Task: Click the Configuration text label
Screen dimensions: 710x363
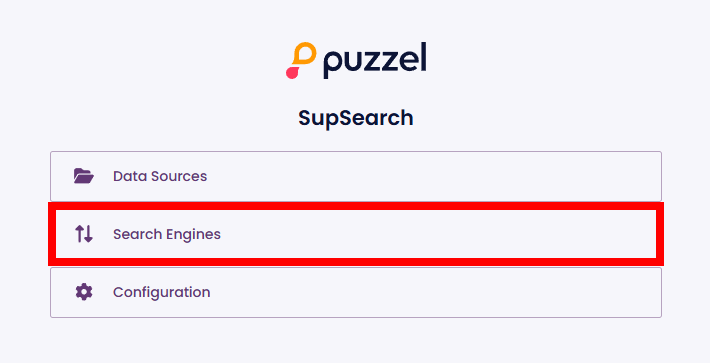Action: (x=161, y=293)
